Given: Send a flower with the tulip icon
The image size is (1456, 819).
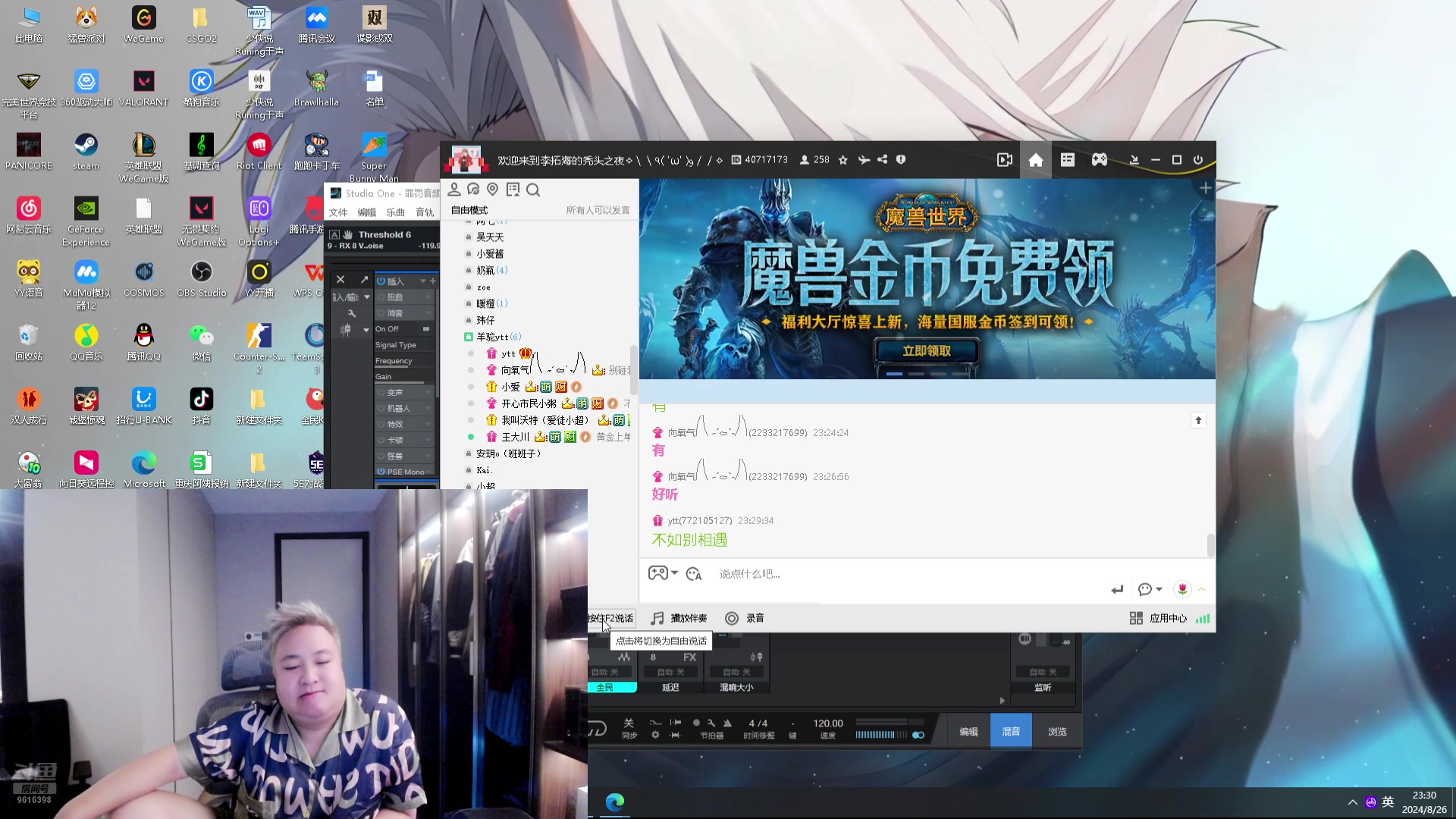Looking at the screenshot, I should click(1181, 589).
